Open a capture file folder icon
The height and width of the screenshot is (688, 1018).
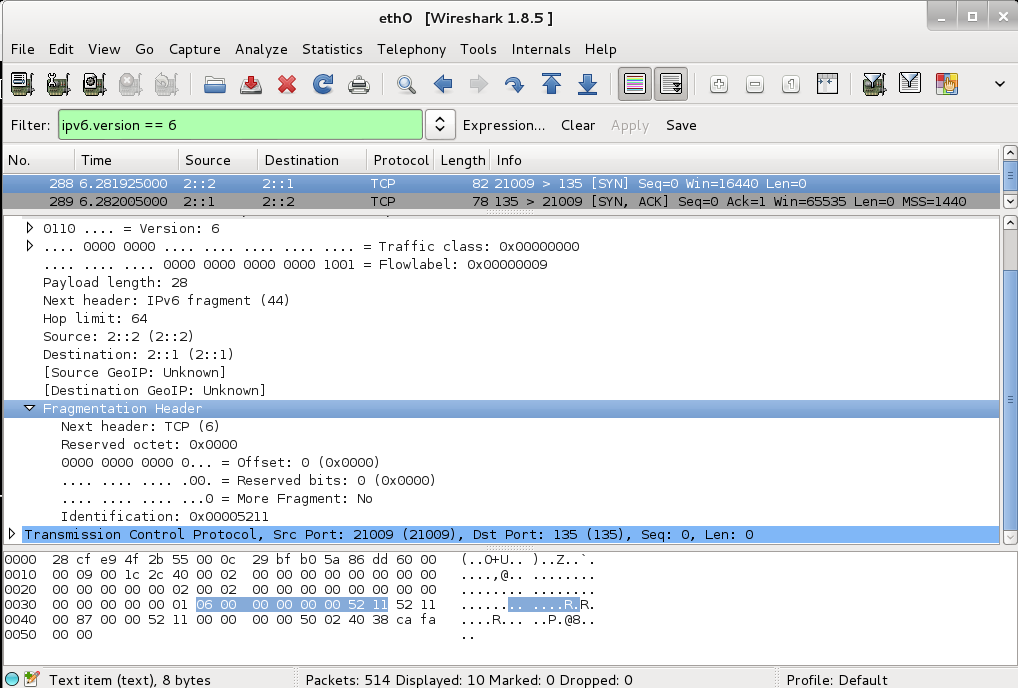(215, 84)
